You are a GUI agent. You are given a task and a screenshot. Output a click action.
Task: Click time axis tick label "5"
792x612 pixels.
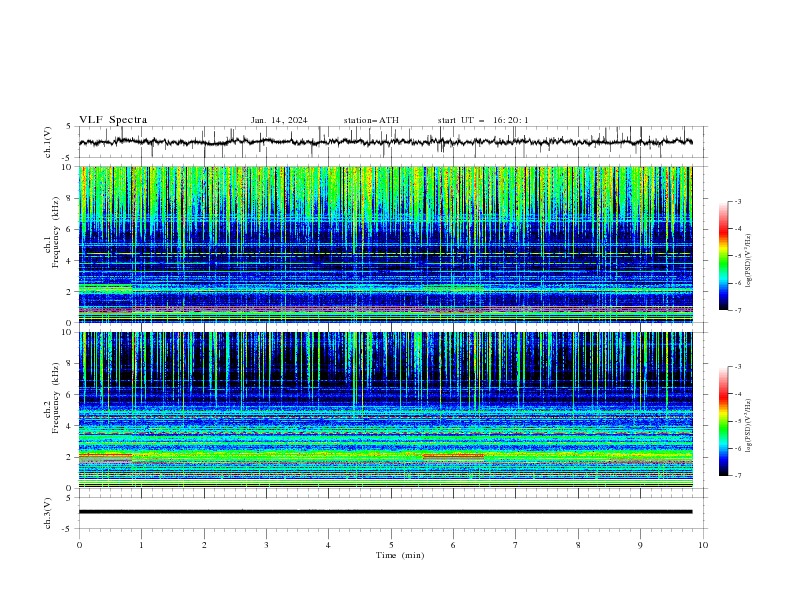point(391,545)
